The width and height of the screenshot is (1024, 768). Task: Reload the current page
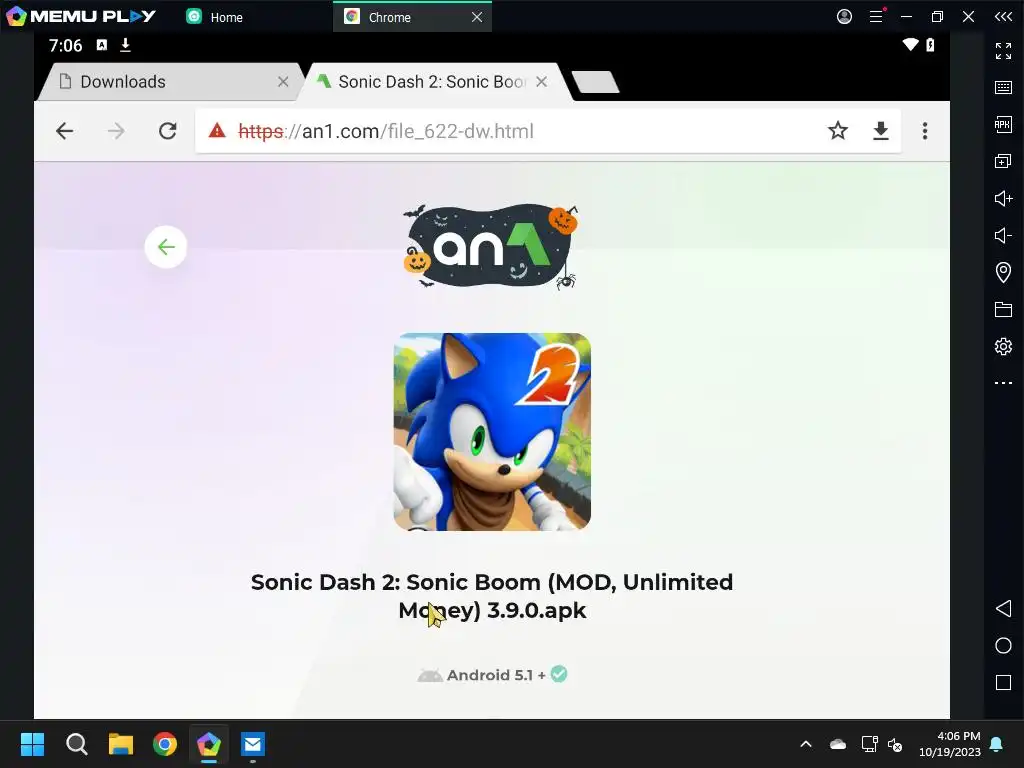tap(168, 131)
